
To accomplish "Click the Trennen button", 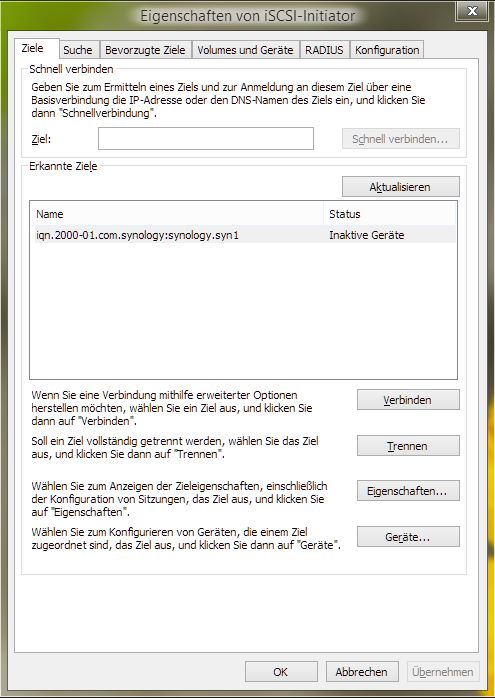I will pos(408,446).
